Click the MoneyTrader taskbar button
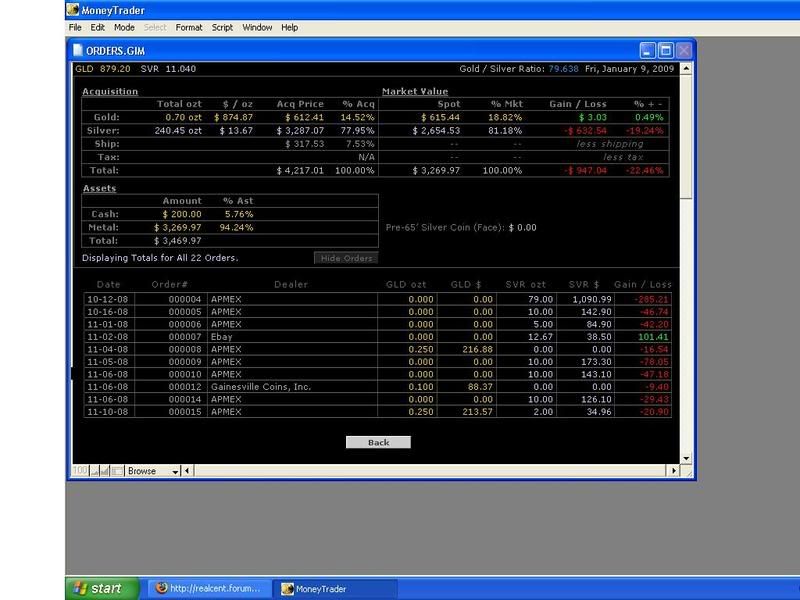The height and width of the screenshot is (600, 800). (x=334, y=589)
